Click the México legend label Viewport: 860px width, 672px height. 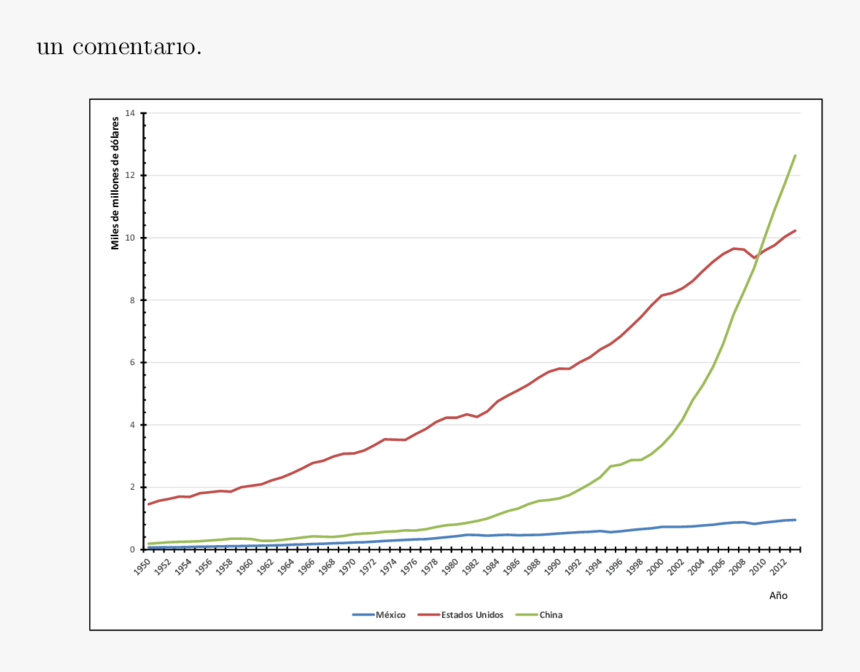coord(390,615)
